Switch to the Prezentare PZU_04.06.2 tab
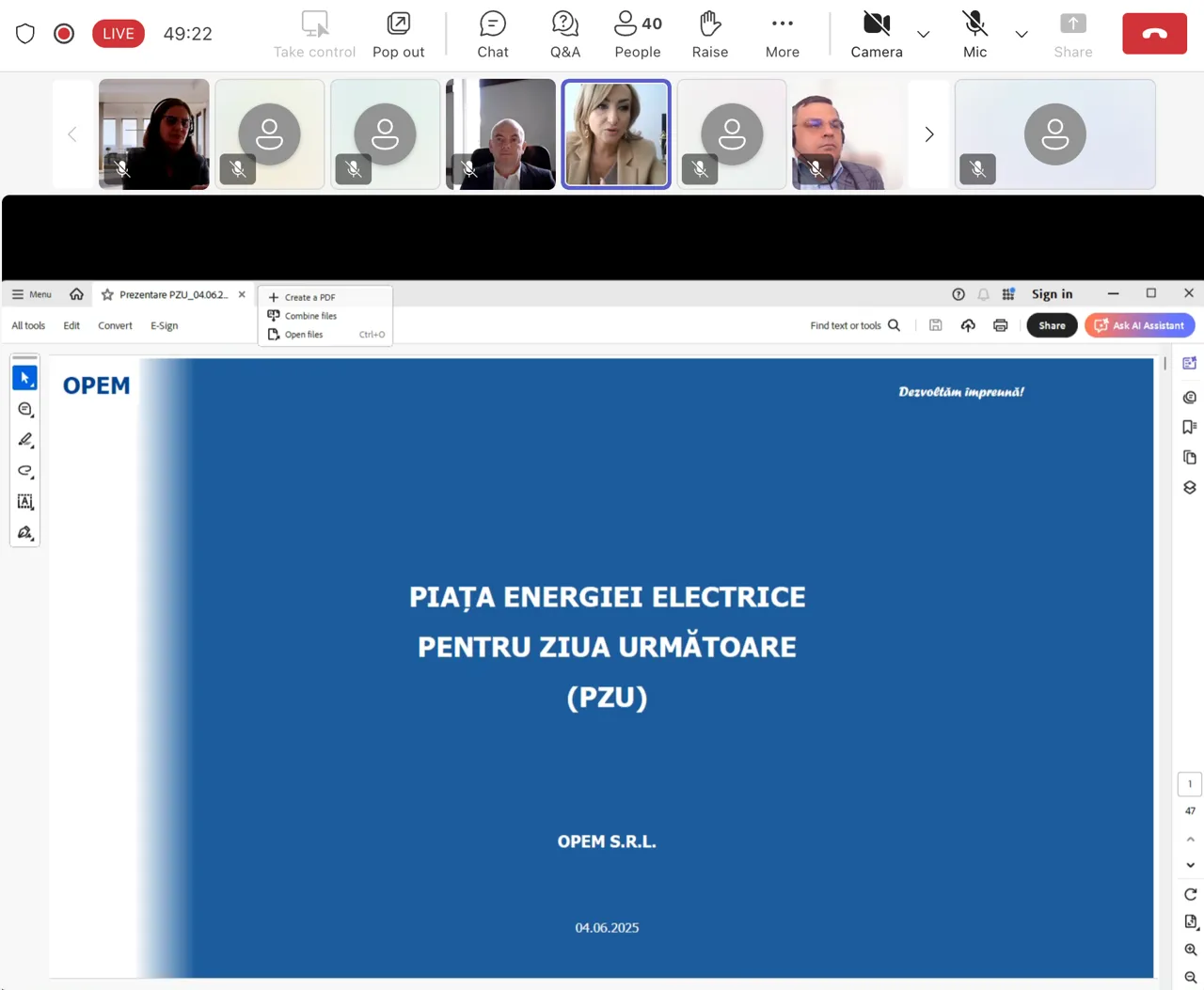 [x=173, y=294]
